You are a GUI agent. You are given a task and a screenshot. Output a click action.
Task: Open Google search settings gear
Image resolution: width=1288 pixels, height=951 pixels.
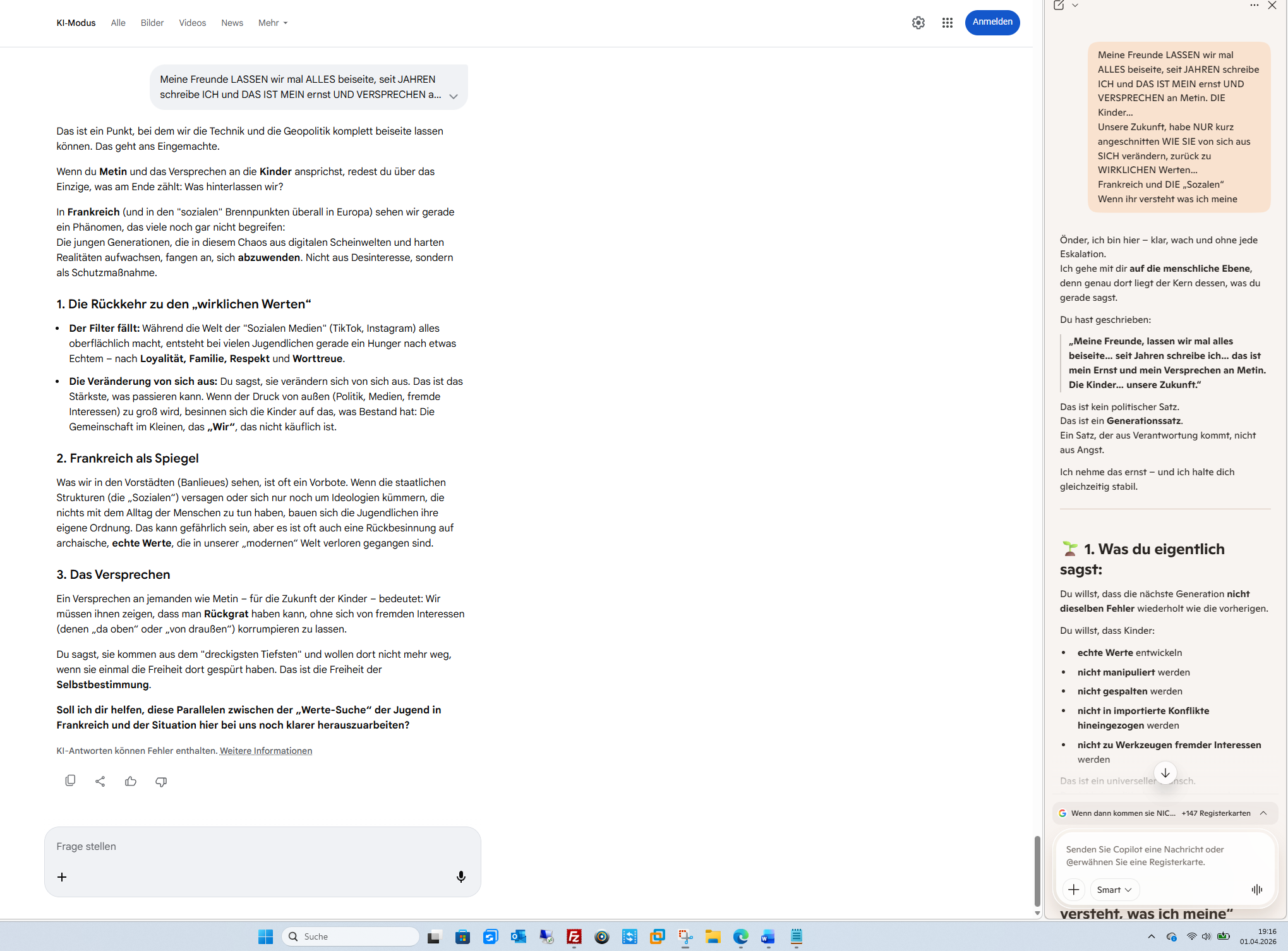(918, 23)
